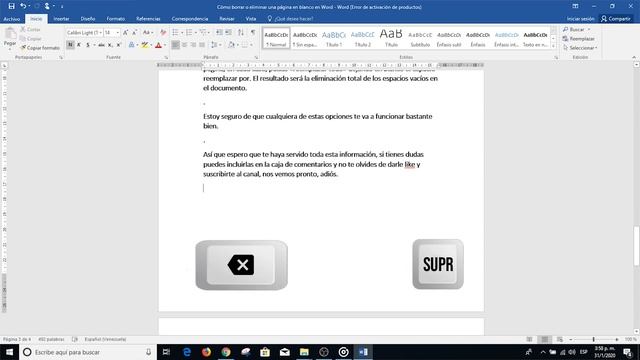Click Cortar in the clipboard group
This screenshot has width=640, height=360.
(31, 29)
